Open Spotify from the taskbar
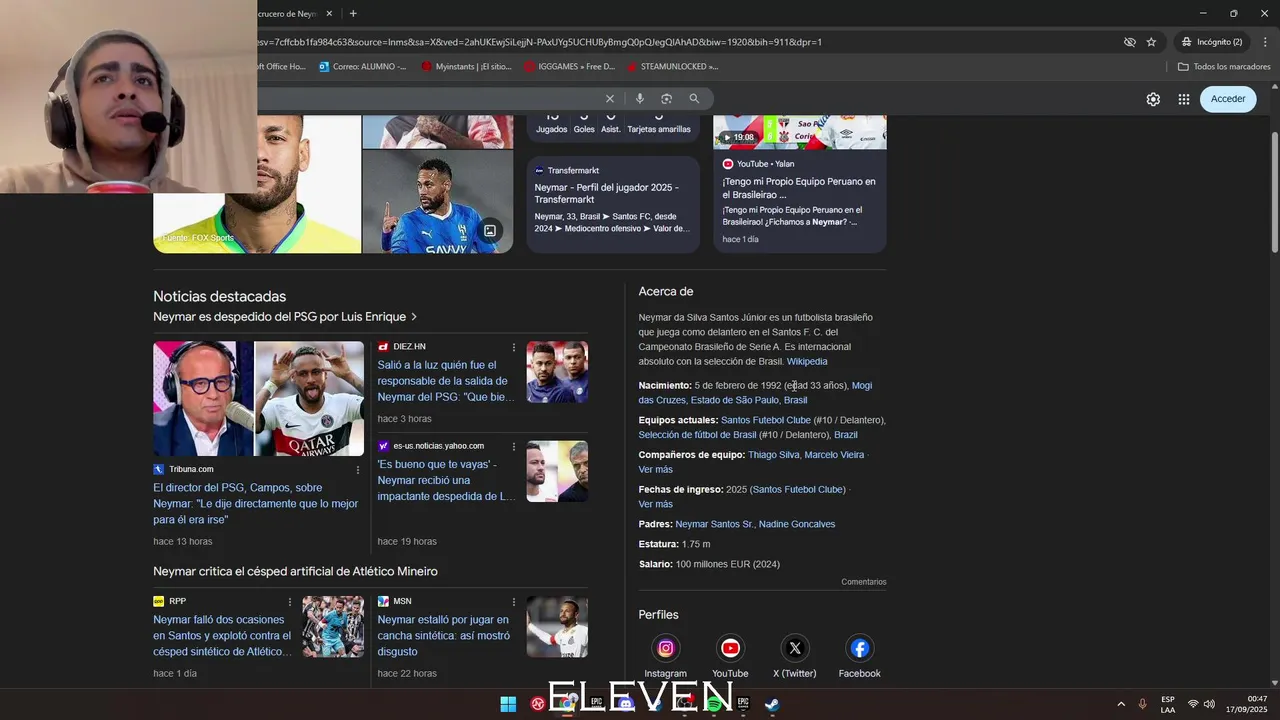1280x720 pixels. tap(714, 704)
